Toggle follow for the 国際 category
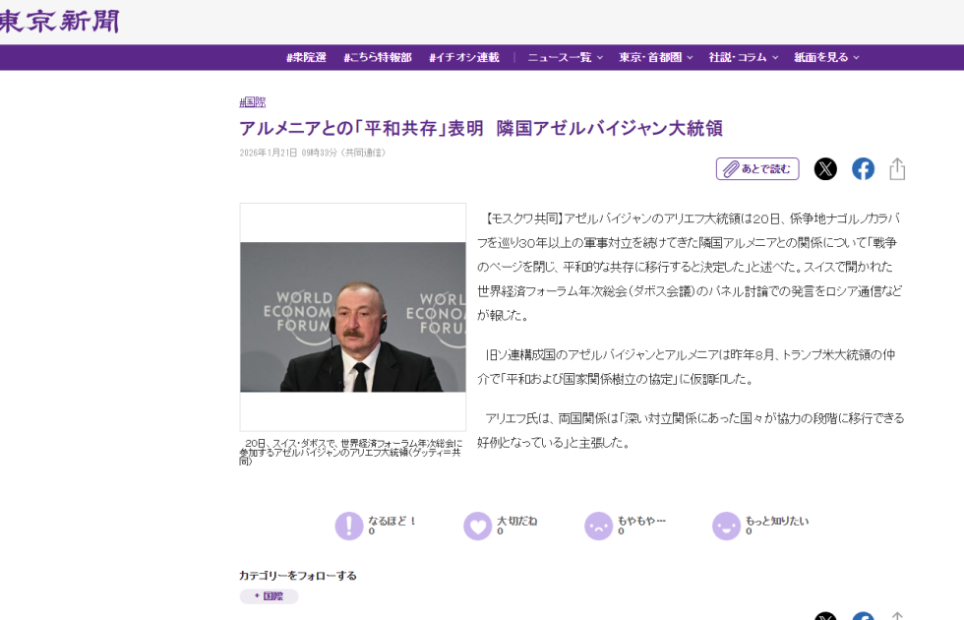964x620 pixels. point(268,596)
